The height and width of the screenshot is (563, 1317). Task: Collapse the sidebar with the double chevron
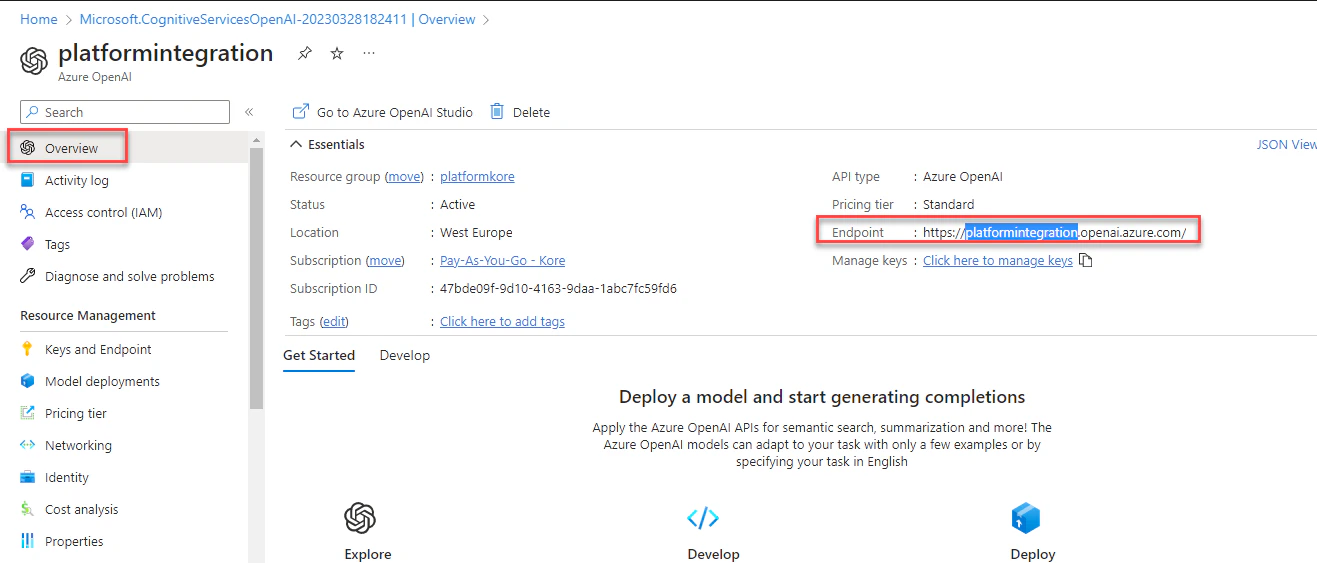point(249,112)
